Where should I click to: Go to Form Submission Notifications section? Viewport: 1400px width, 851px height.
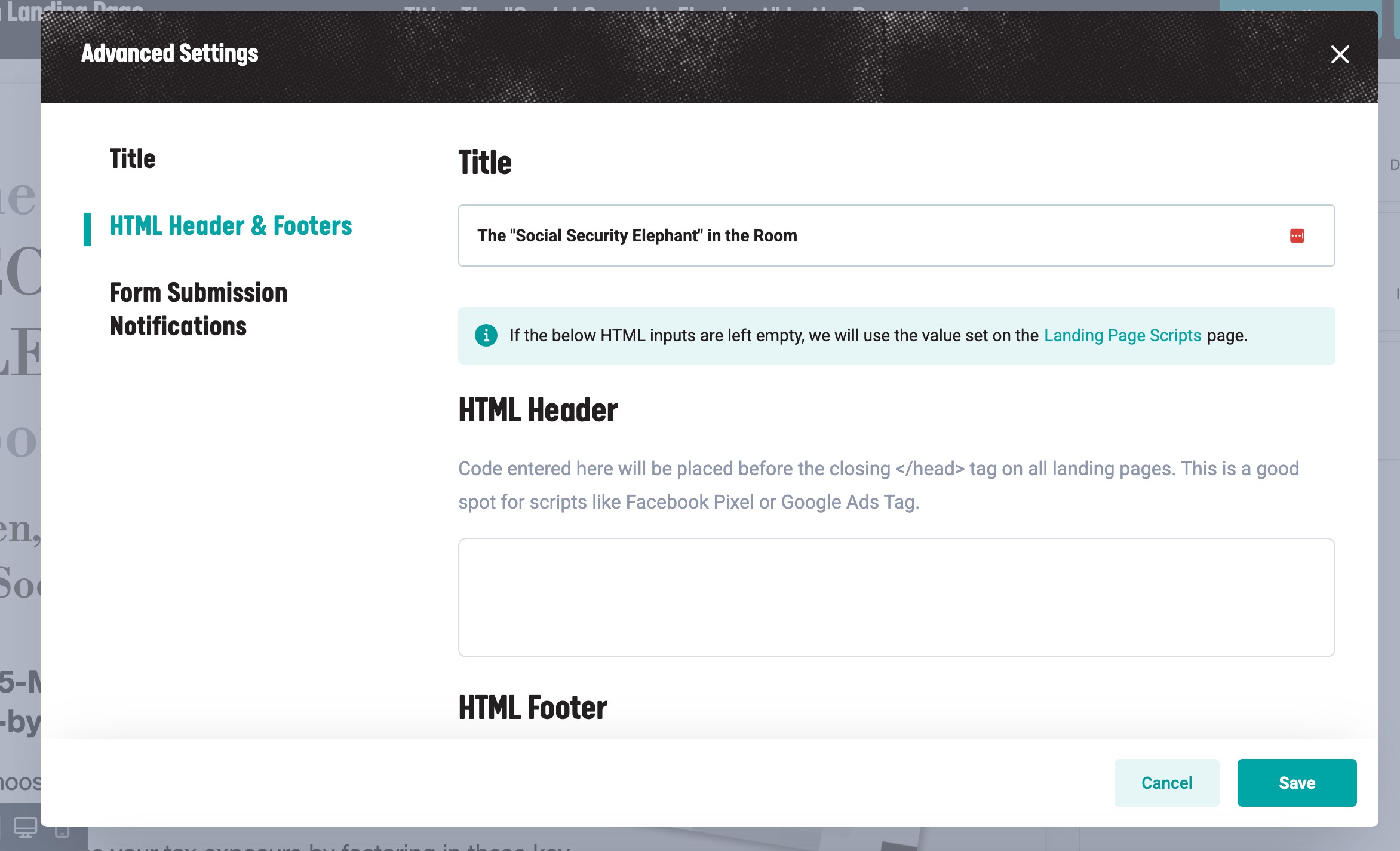[x=198, y=309]
